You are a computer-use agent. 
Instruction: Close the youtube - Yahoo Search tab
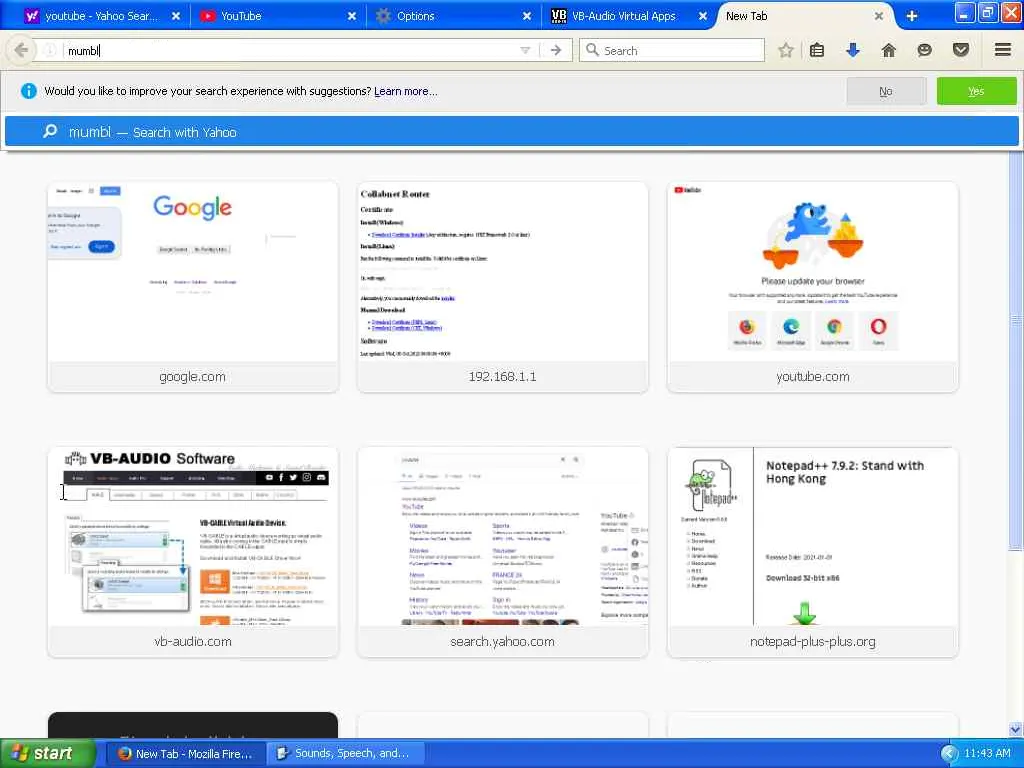[176, 16]
